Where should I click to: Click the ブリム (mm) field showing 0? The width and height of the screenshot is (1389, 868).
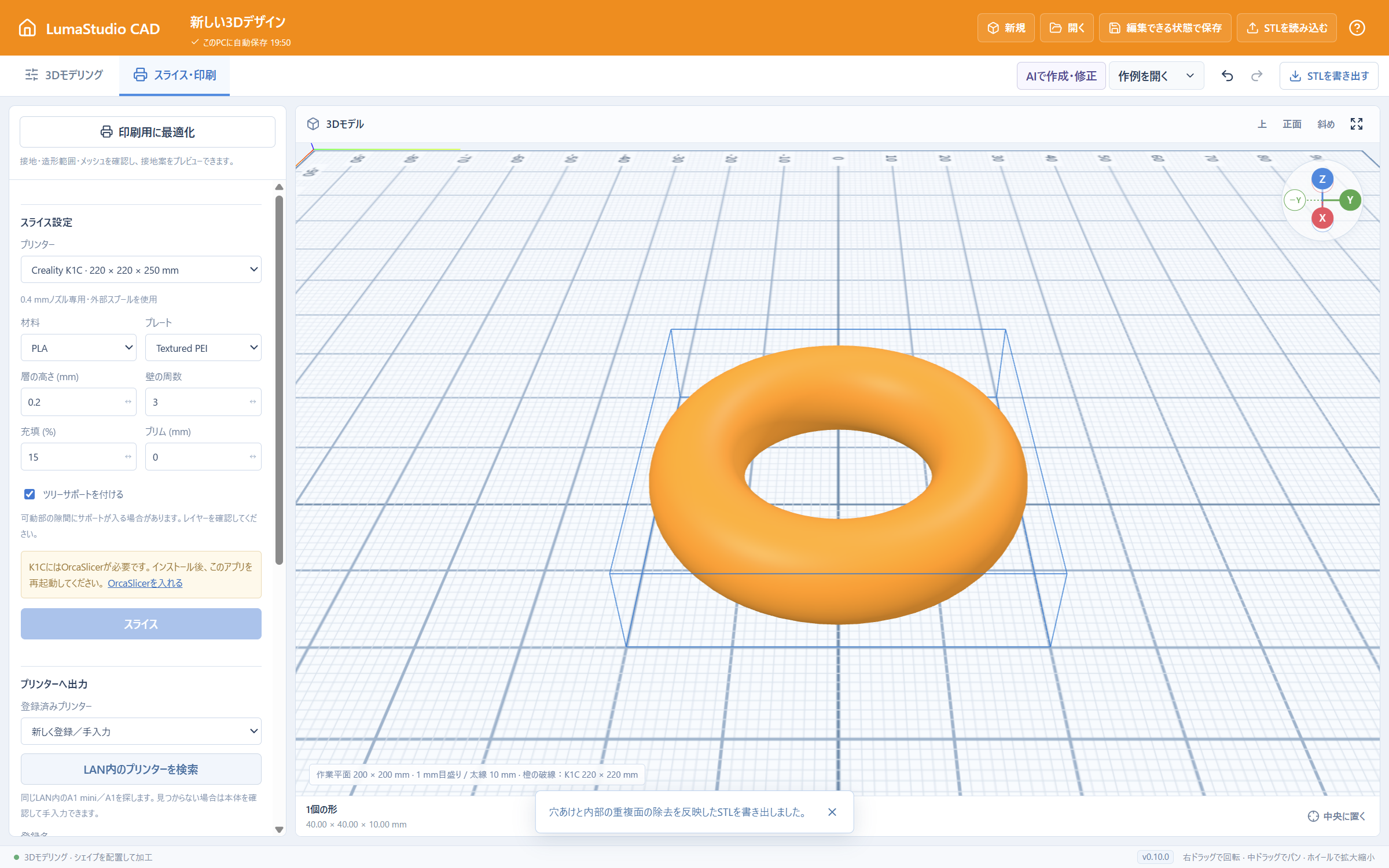(x=203, y=457)
